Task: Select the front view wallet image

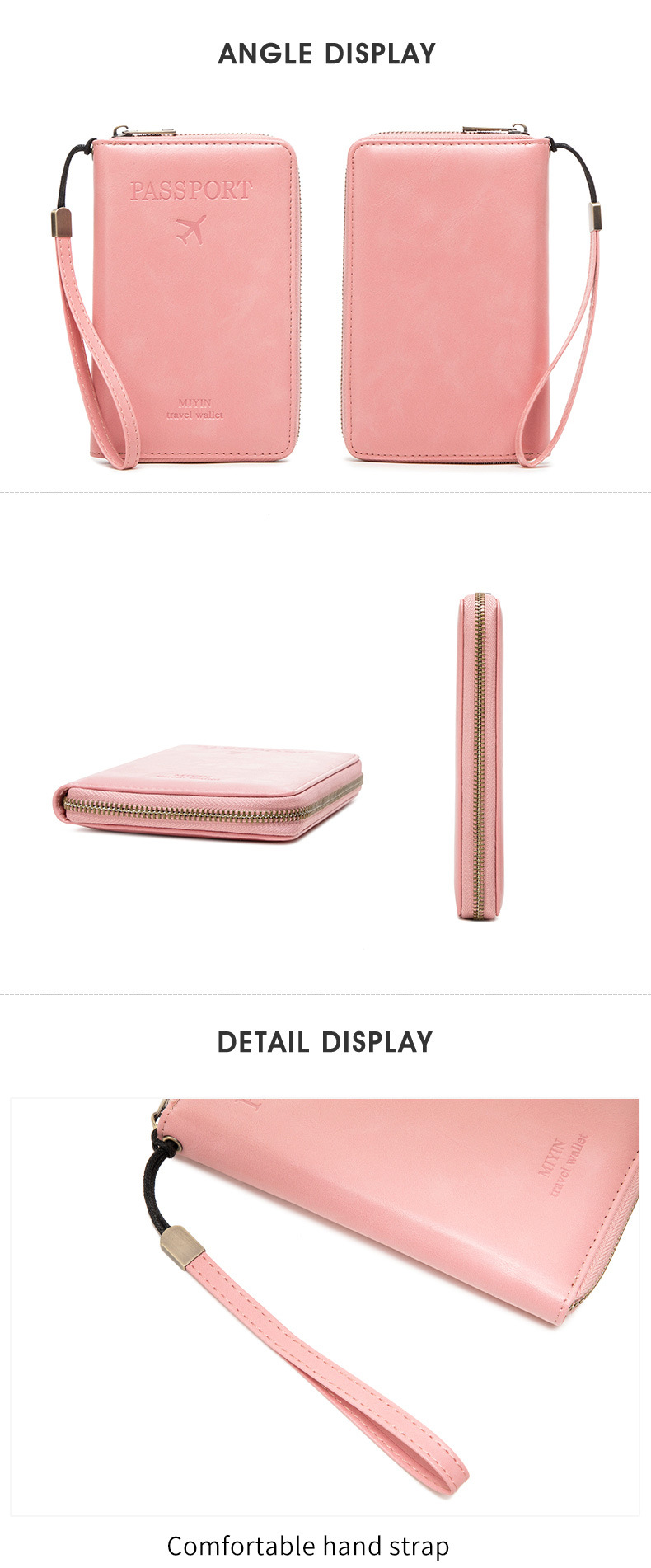Action: (176, 298)
